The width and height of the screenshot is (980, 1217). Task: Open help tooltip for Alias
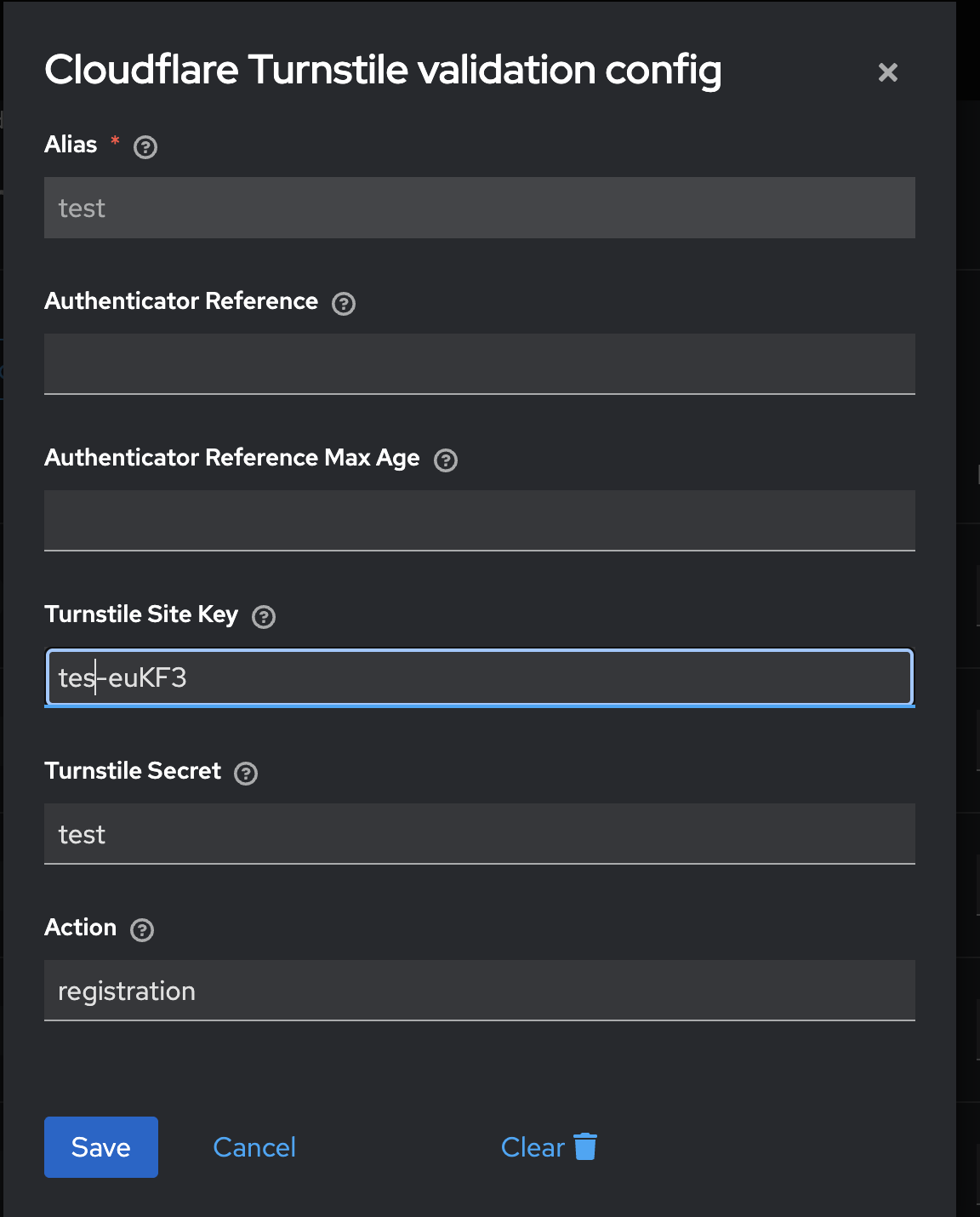click(145, 147)
